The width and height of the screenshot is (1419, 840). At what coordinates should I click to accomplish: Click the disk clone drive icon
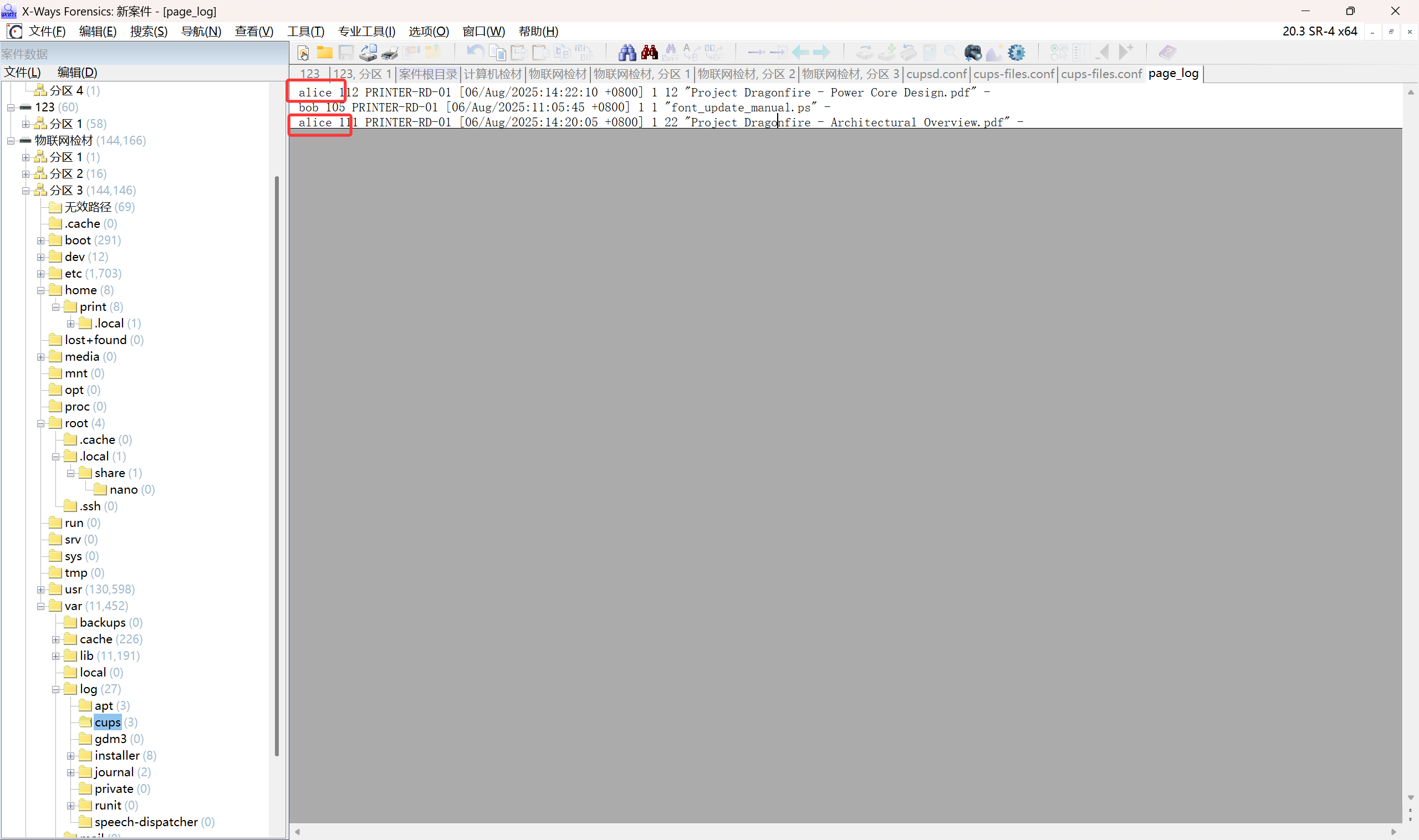click(368, 53)
